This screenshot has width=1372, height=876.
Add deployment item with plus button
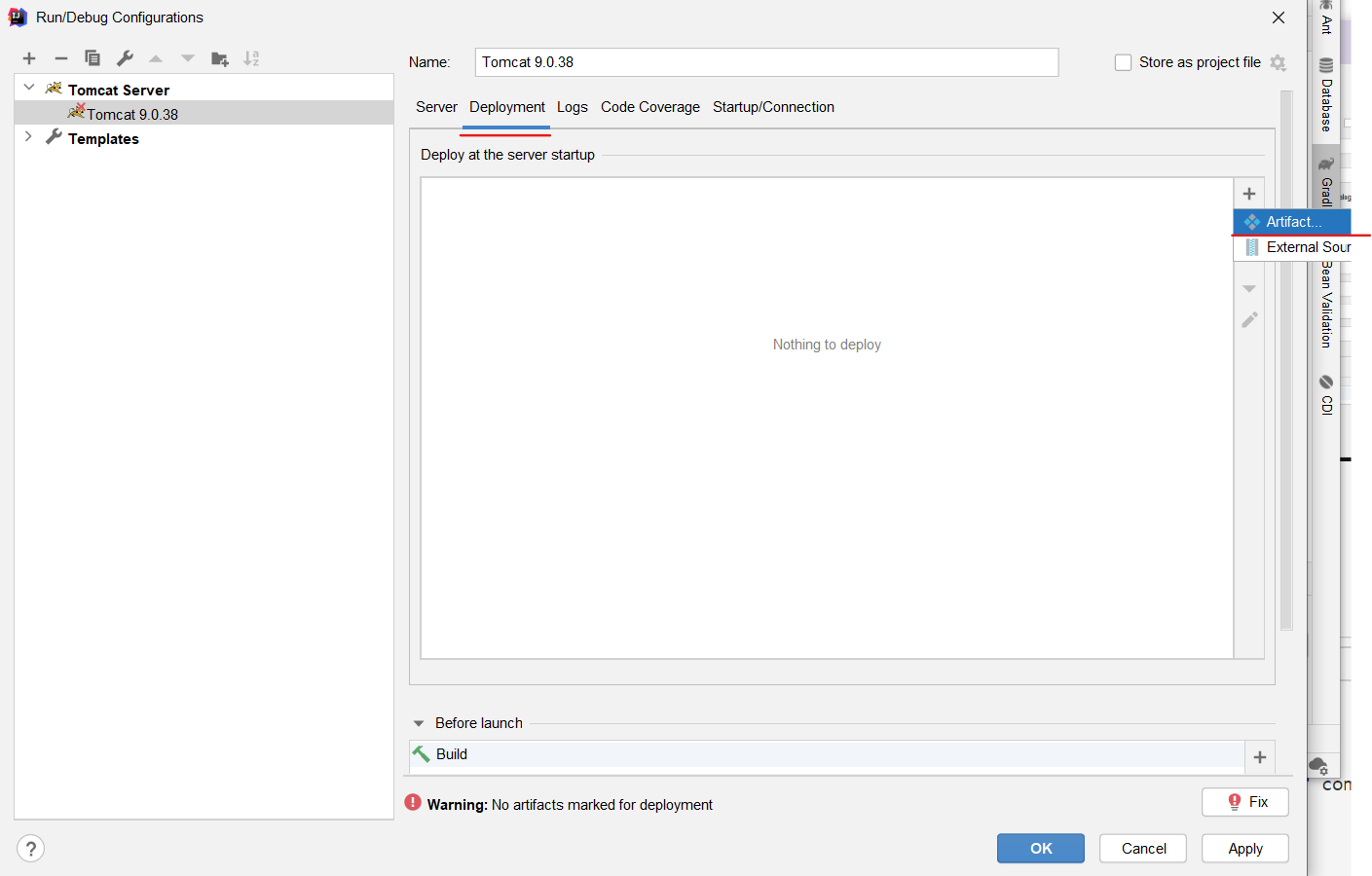1249,194
